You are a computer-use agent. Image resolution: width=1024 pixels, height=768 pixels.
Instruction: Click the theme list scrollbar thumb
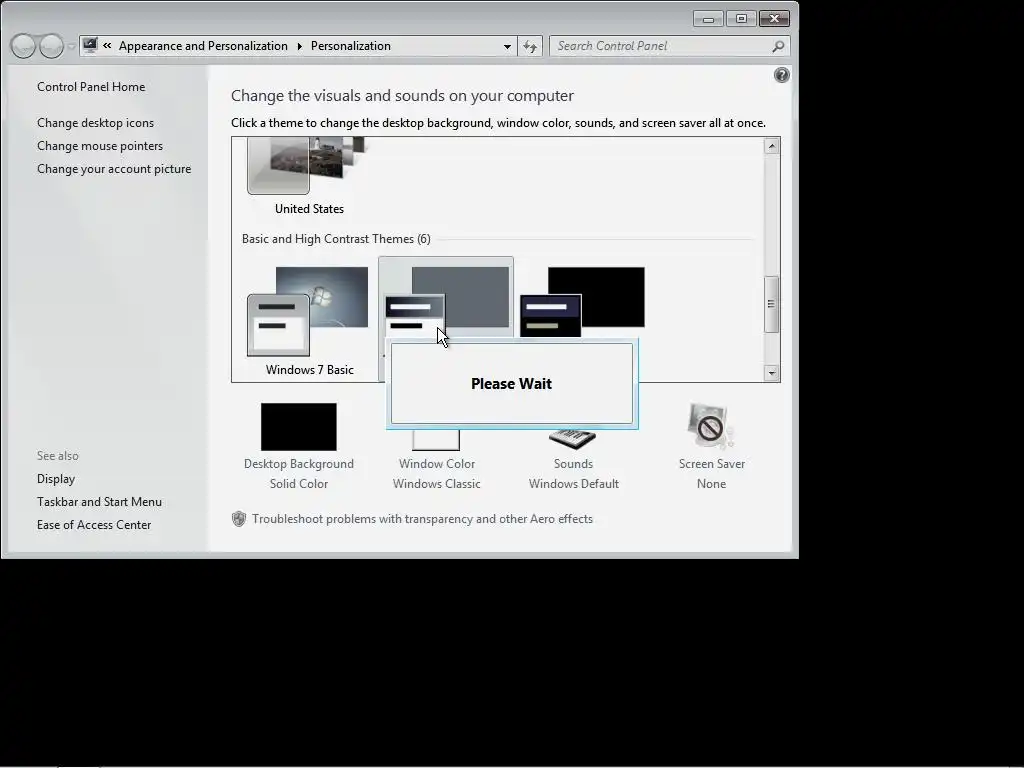pos(771,304)
